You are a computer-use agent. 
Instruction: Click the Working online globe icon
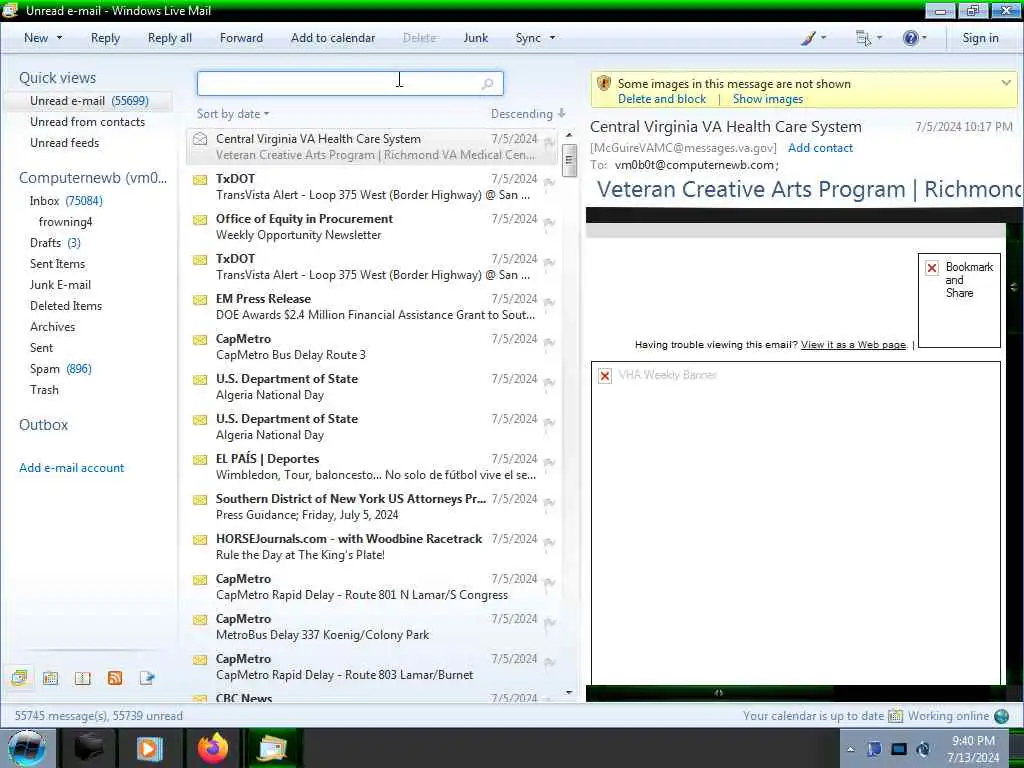tap(1001, 716)
